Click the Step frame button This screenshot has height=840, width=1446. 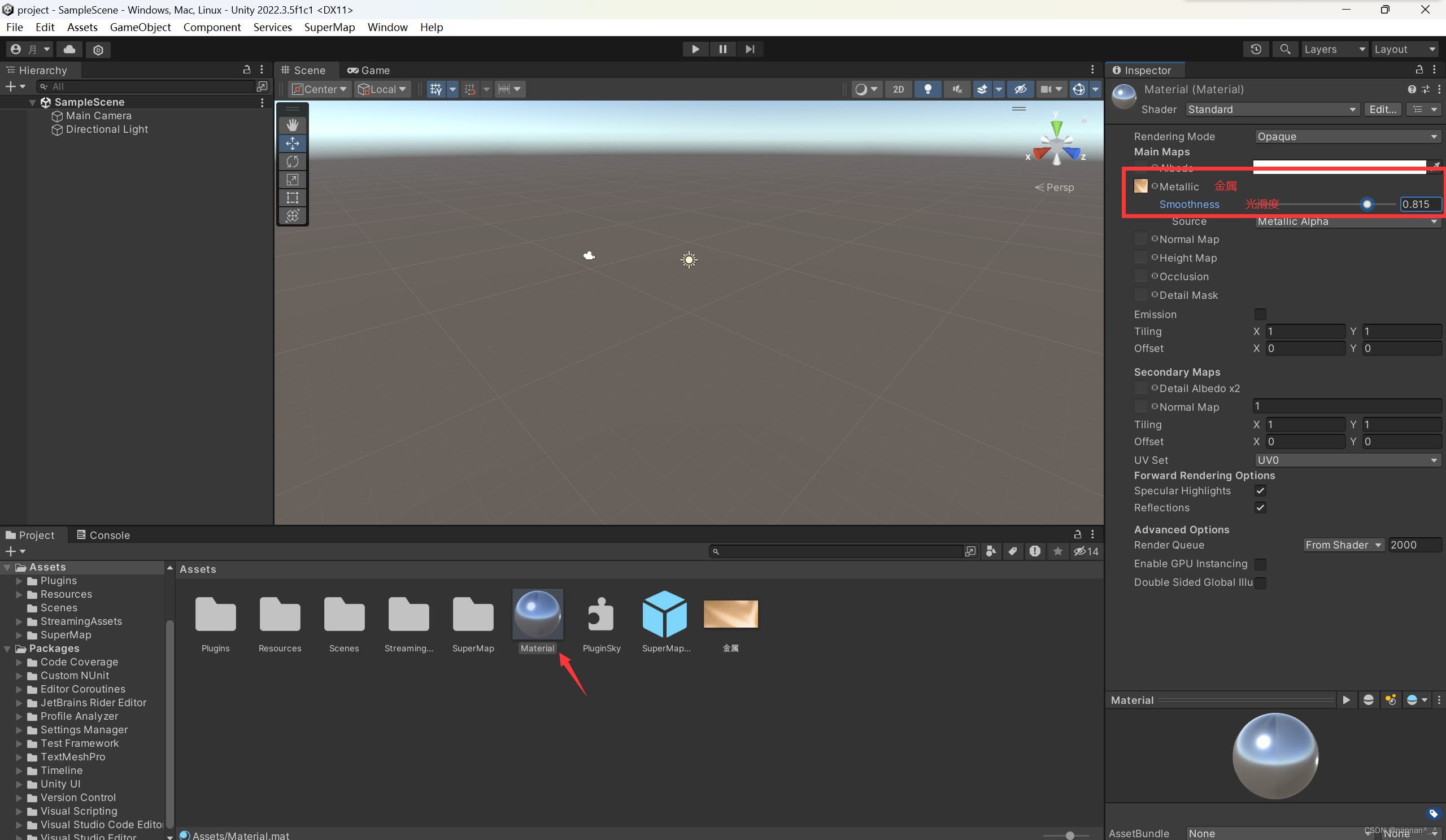pyautogui.click(x=750, y=49)
